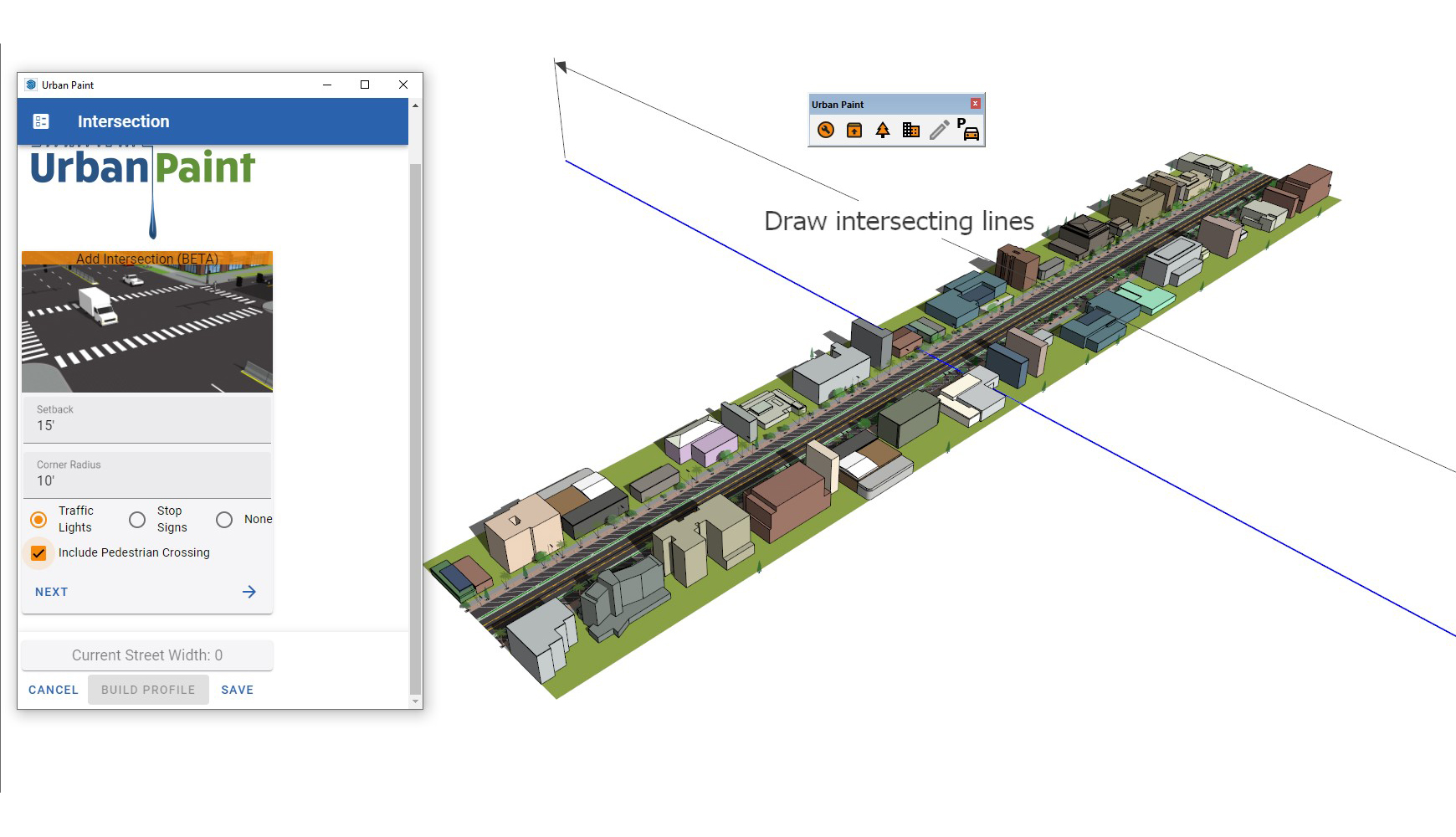Click CANCEL at the panel bottom

(x=54, y=690)
